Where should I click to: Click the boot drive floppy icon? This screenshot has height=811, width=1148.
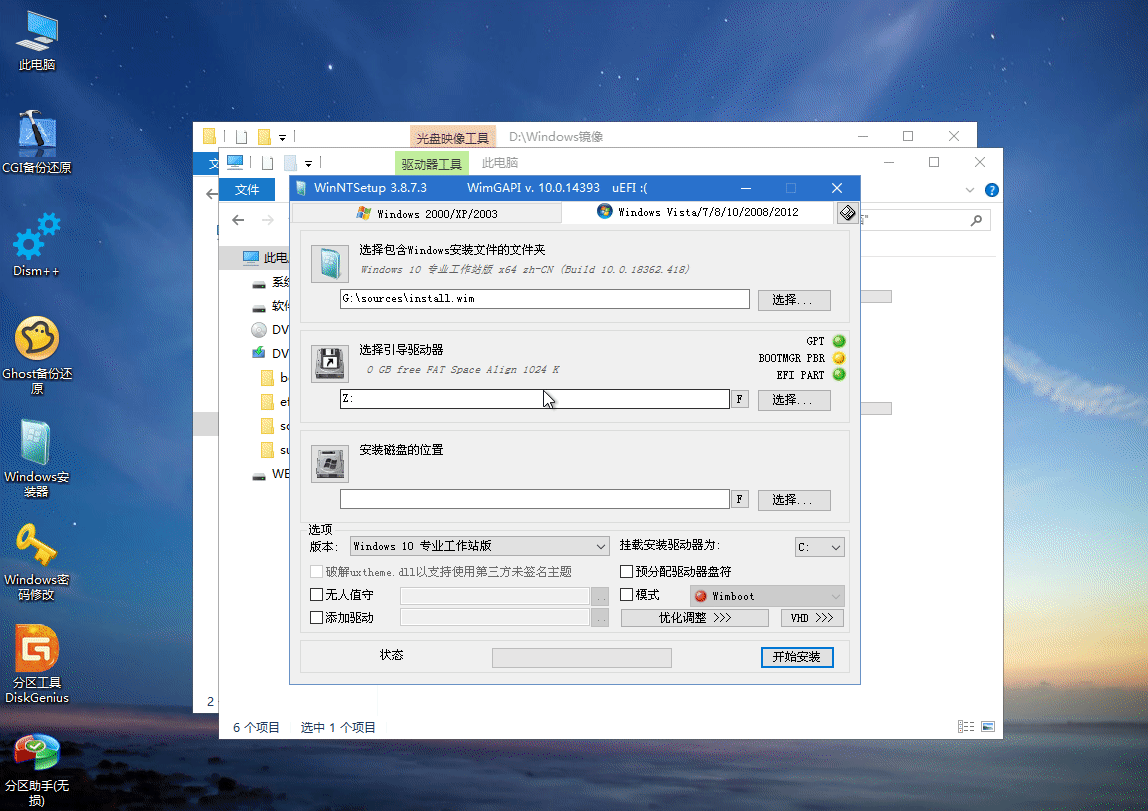329,364
